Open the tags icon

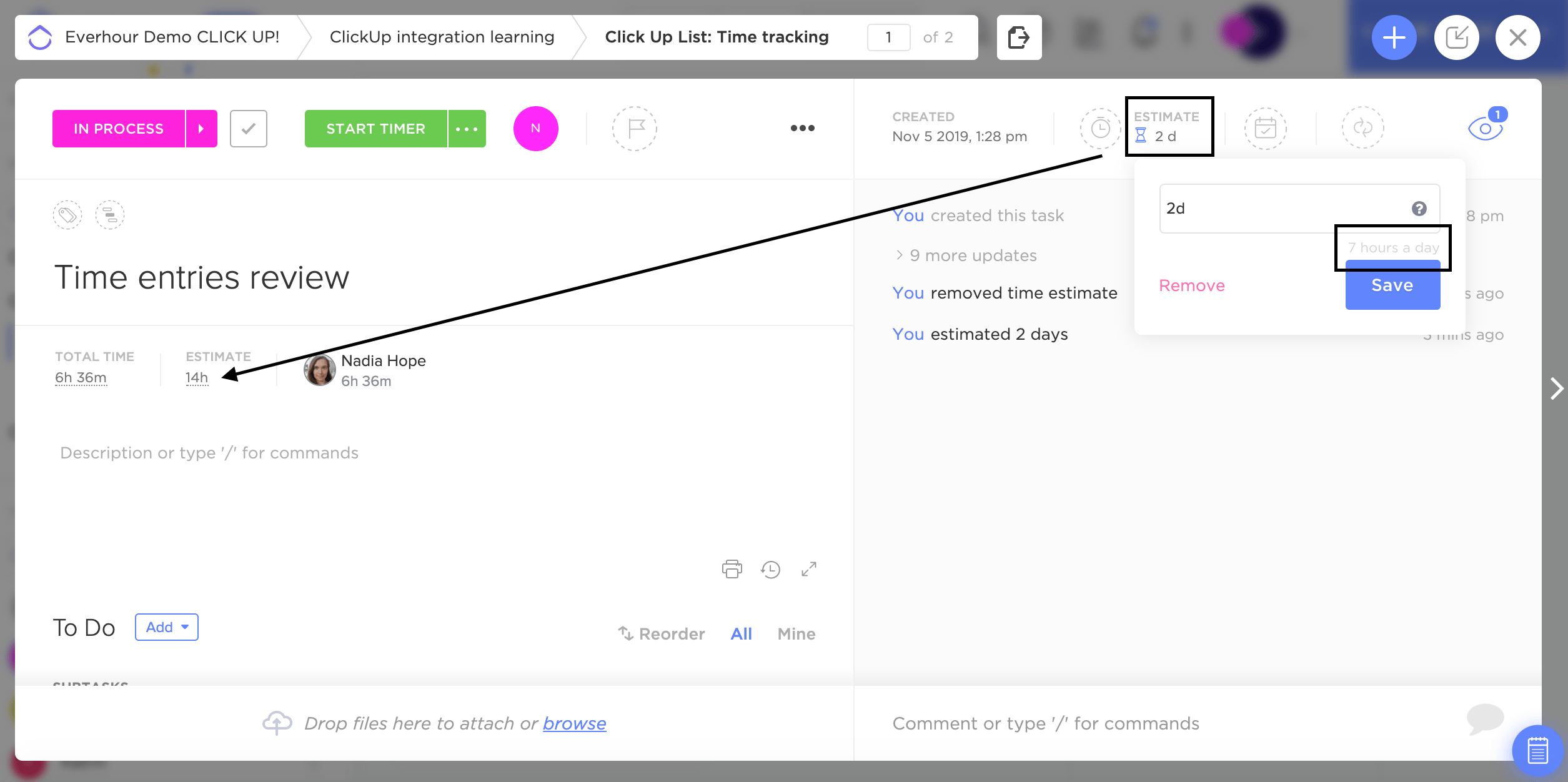pyautogui.click(x=67, y=215)
